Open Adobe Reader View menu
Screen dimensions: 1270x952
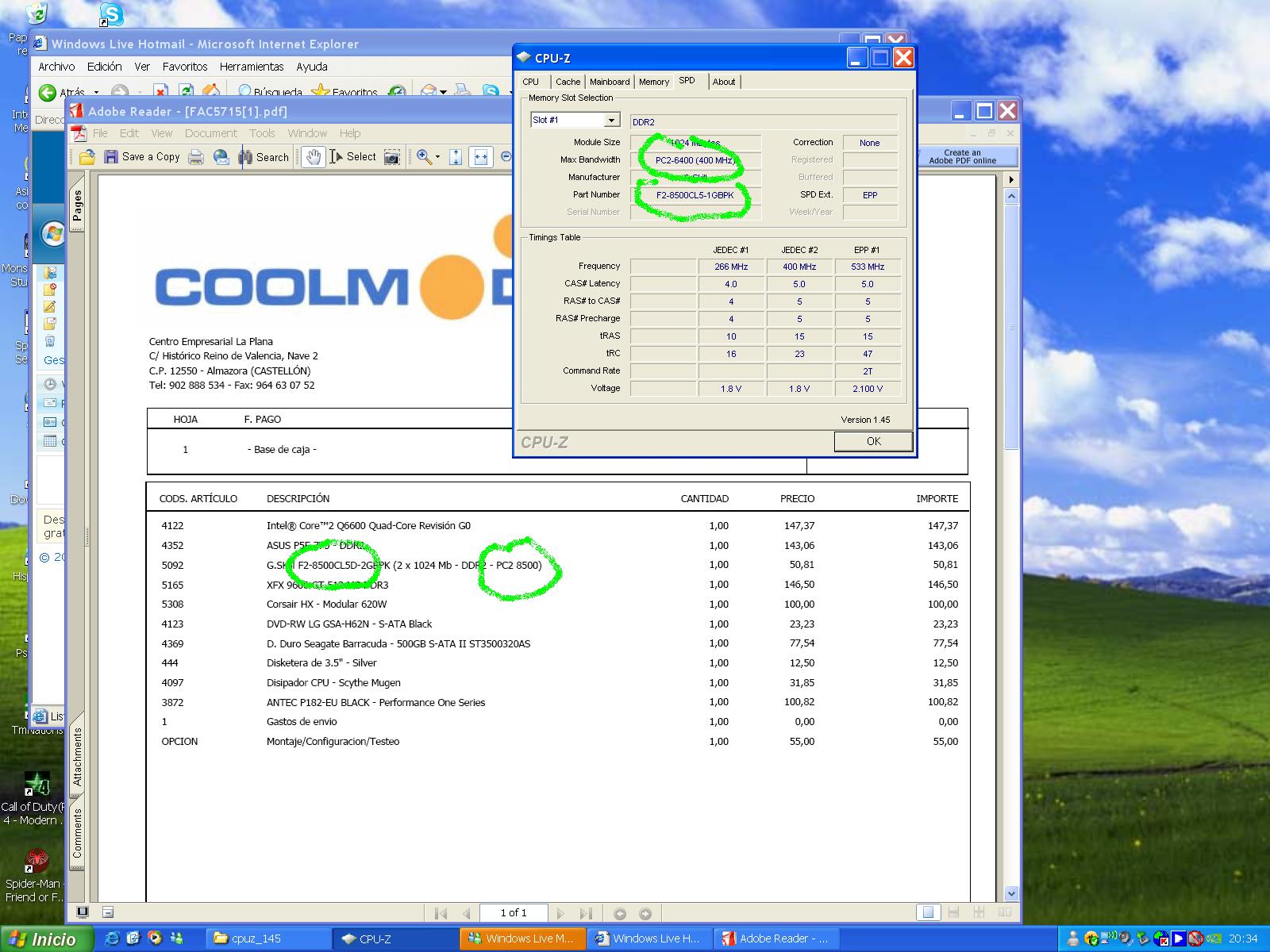point(162,133)
